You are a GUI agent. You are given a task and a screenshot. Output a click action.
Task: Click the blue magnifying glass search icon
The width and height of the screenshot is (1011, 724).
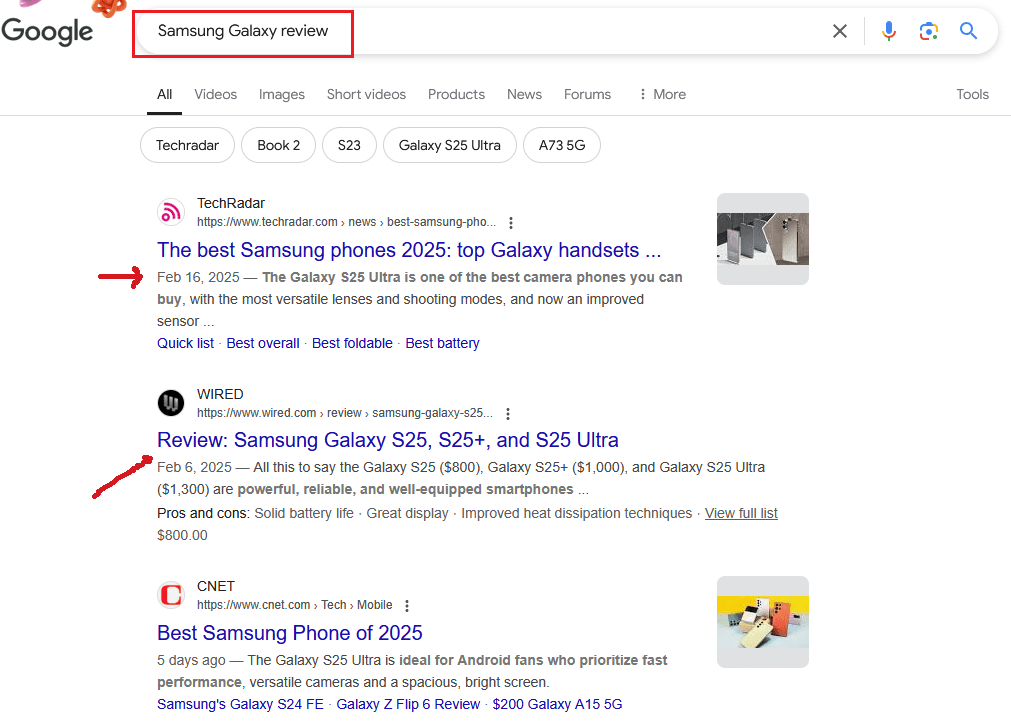968,31
